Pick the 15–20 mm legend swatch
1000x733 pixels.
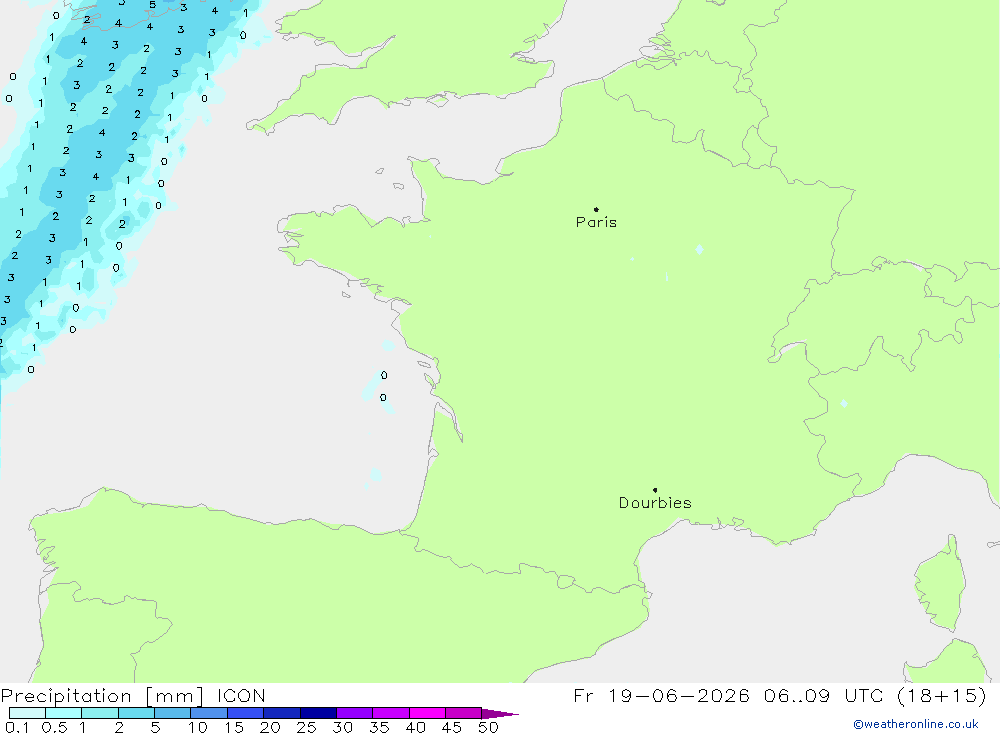[x=246, y=713]
